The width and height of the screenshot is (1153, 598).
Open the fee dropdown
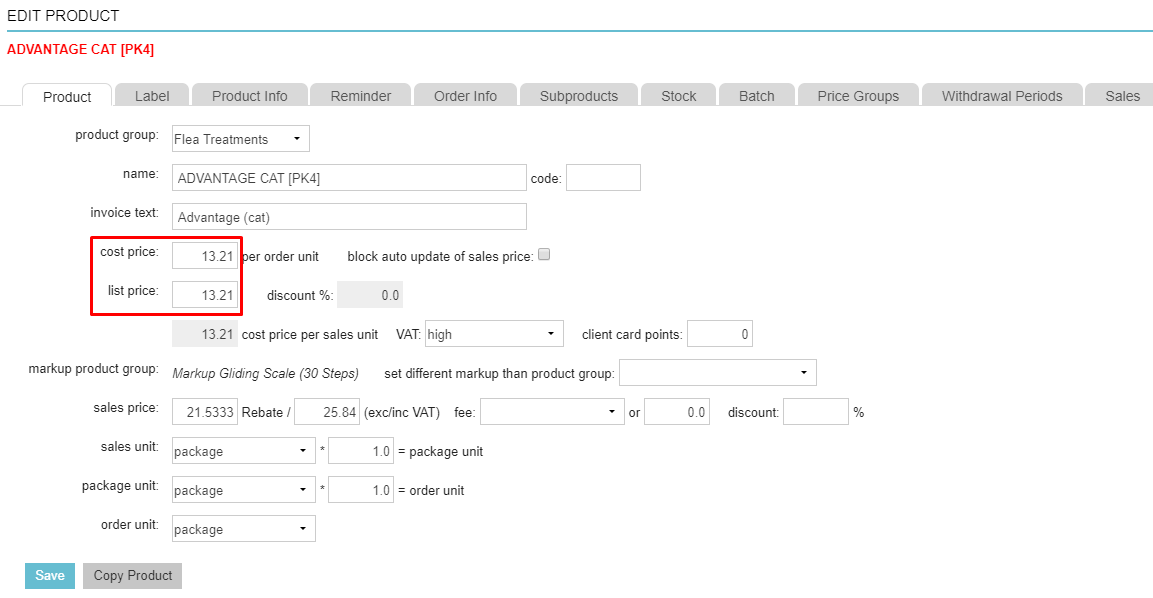pyautogui.click(x=551, y=412)
